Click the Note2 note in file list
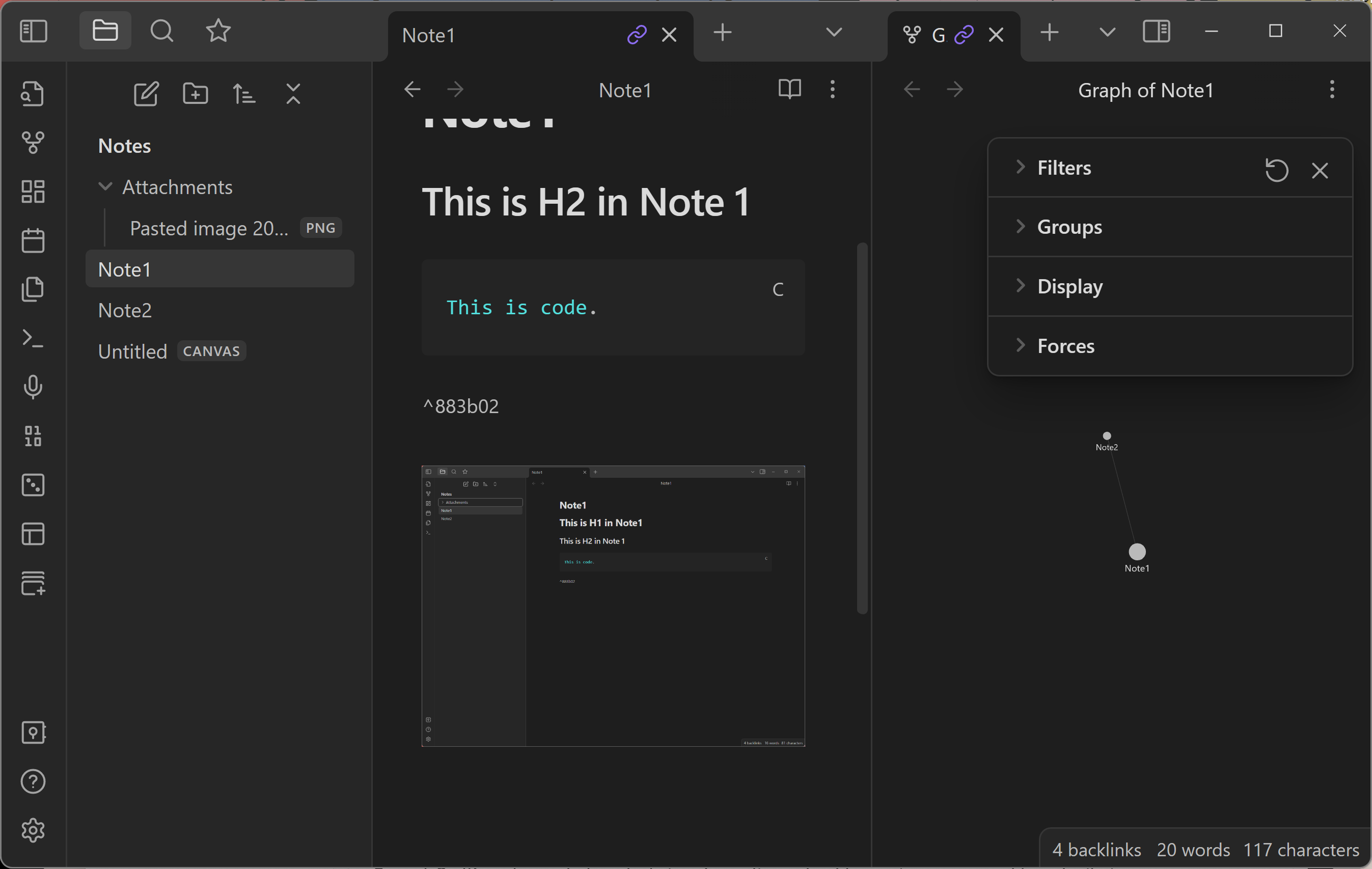The image size is (1372, 869). tap(125, 309)
